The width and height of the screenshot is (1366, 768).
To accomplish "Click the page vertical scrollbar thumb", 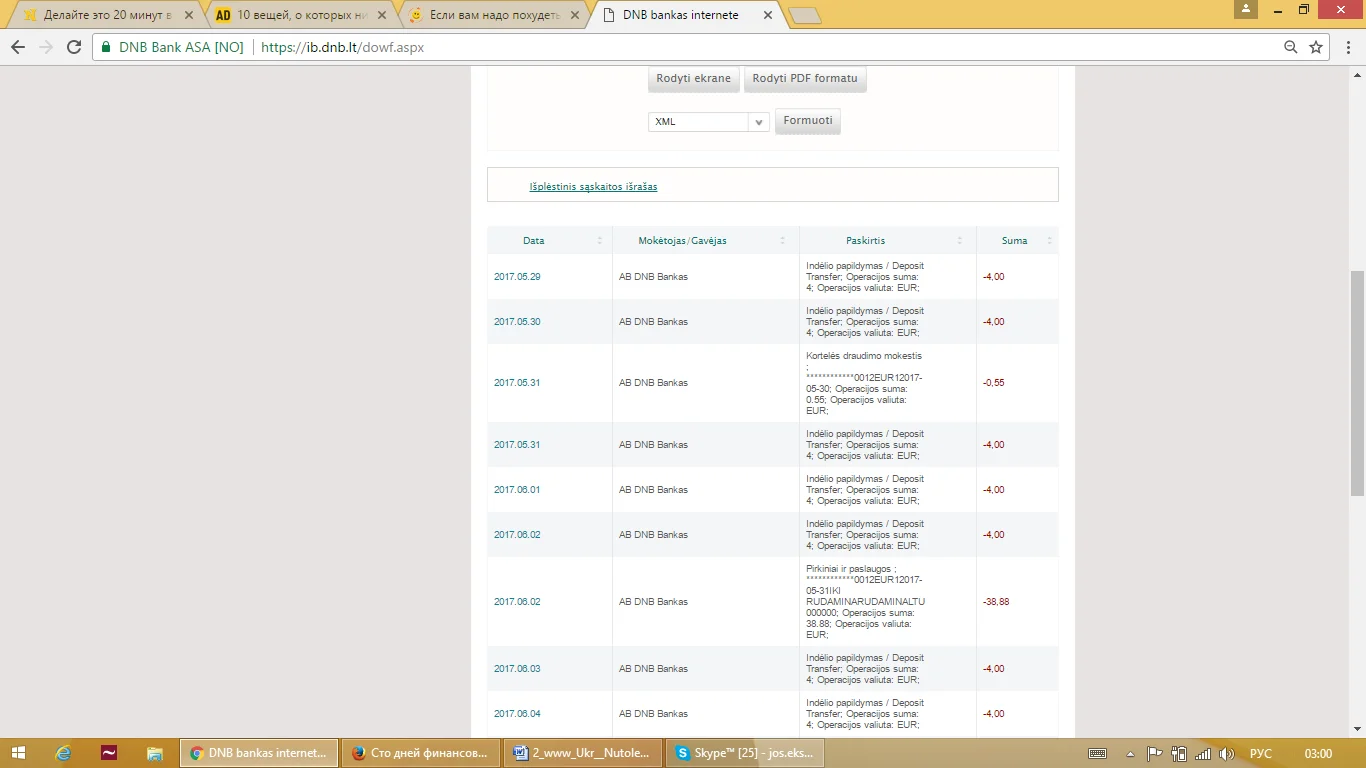I will tap(1357, 383).
